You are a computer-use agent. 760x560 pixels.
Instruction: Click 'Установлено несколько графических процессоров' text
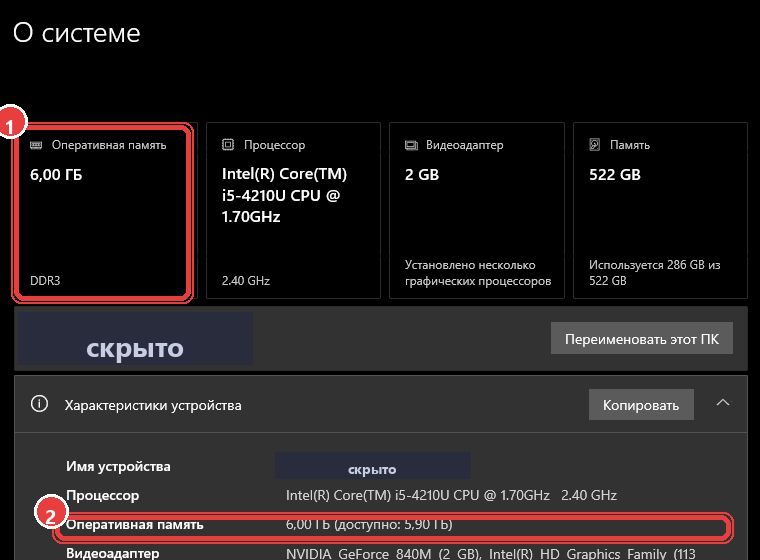[478, 272]
